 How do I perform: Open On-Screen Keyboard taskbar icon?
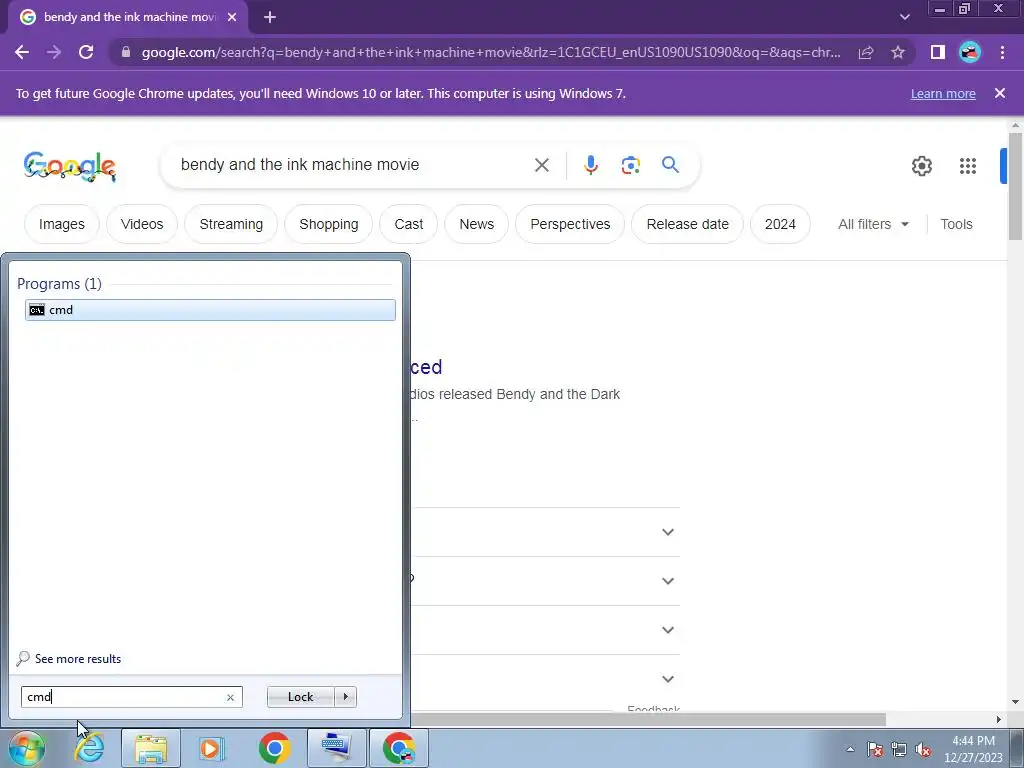pyautogui.click(x=337, y=748)
